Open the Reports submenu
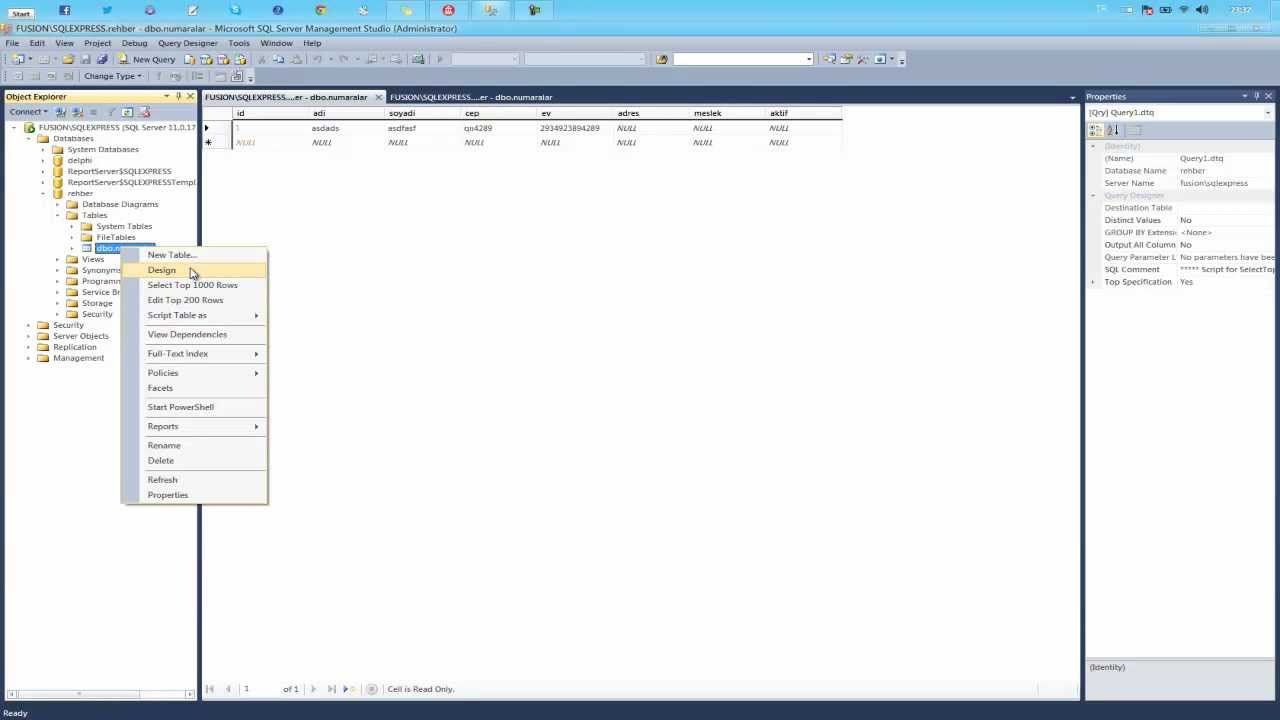Viewport: 1280px width, 720px height. pyautogui.click(x=195, y=426)
